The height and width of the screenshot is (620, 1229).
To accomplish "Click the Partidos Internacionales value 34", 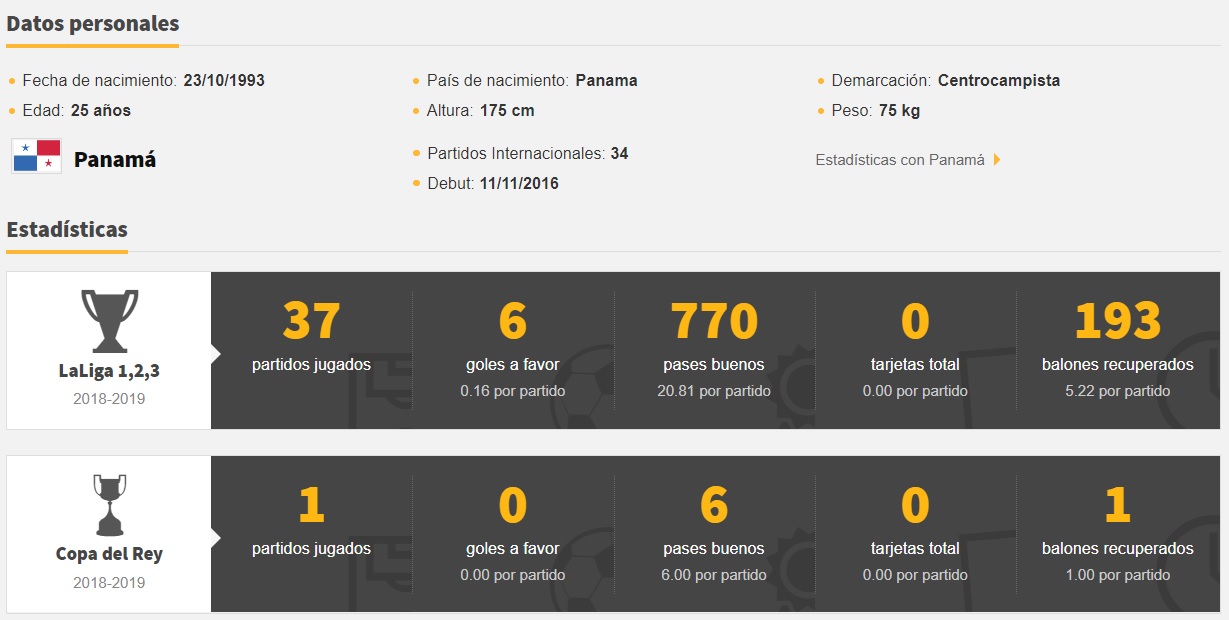I will tap(619, 154).
